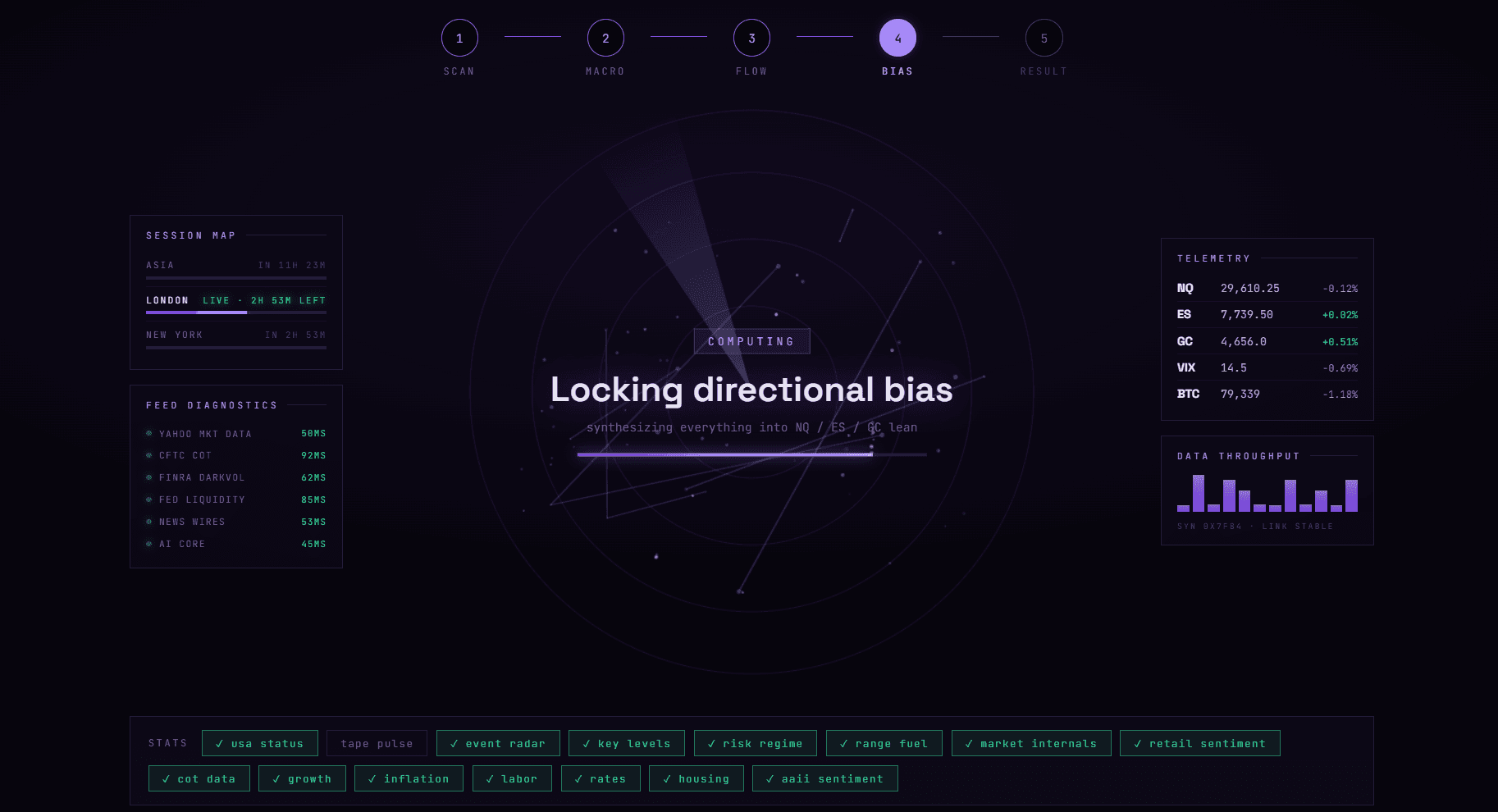Click the labor chip
Screen dimensions: 1498x812
coord(512,778)
